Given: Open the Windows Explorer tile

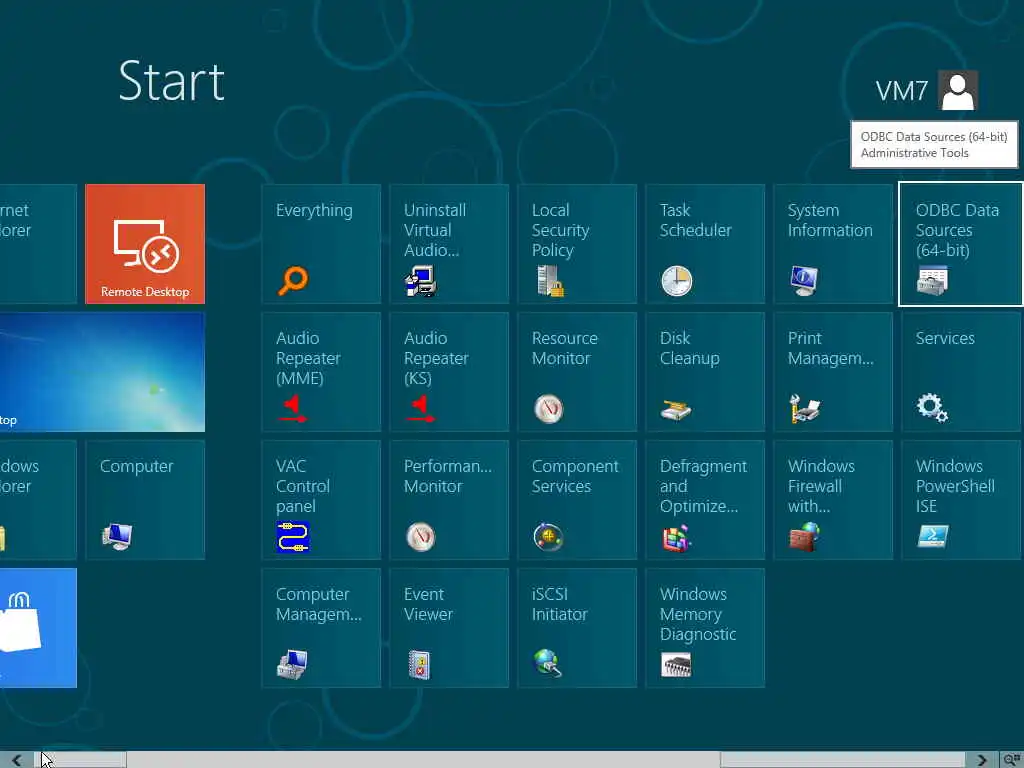Looking at the screenshot, I should [38, 500].
